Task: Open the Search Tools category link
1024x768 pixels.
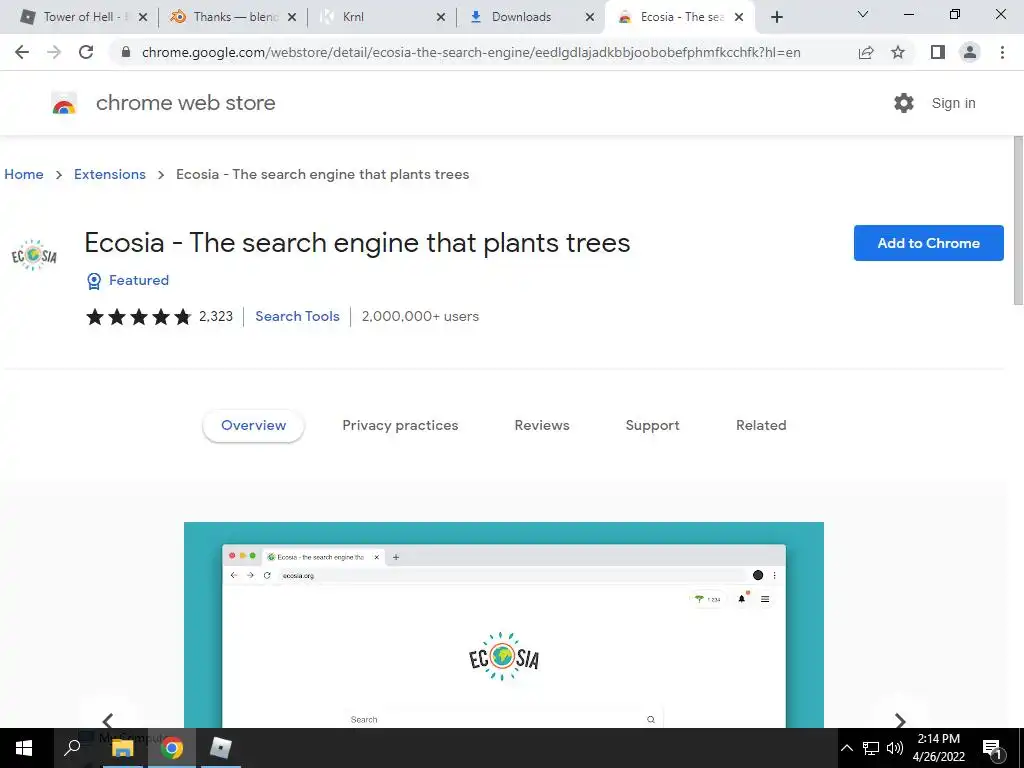Action: [297, 316]
